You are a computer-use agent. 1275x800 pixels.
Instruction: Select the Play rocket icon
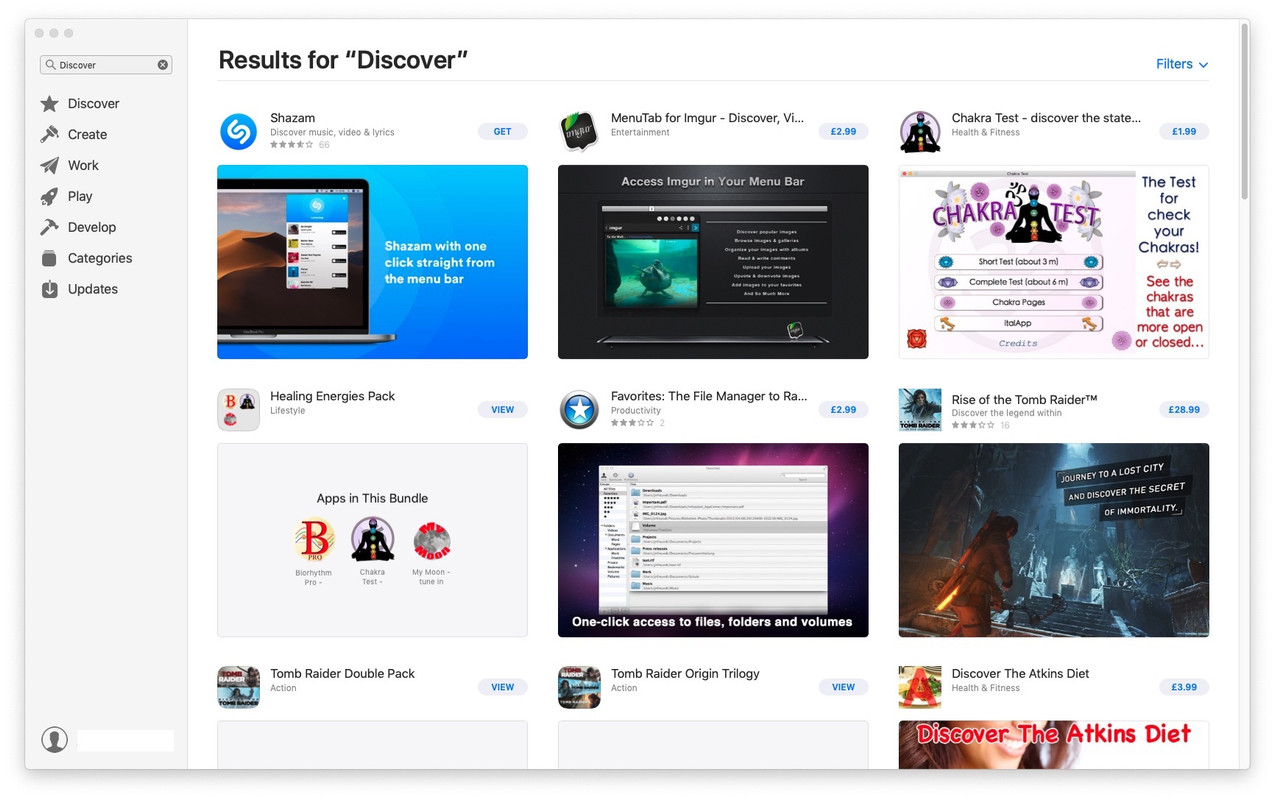pyautogui.click(x=50, y=197)
